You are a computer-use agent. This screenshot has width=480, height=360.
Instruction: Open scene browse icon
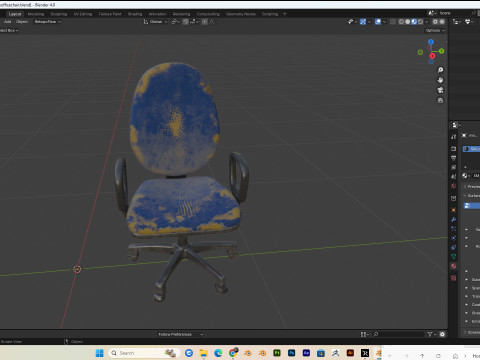click(x=432, y=13)
